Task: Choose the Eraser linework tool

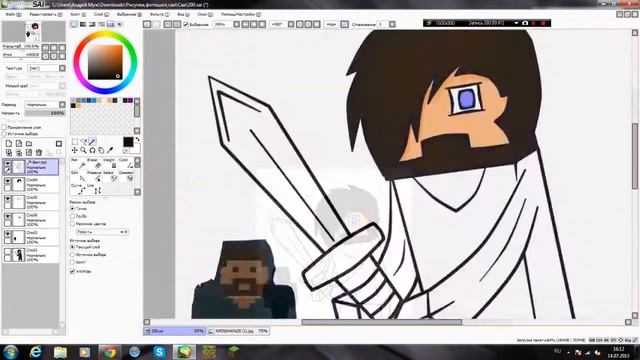Action: (94, 164)
